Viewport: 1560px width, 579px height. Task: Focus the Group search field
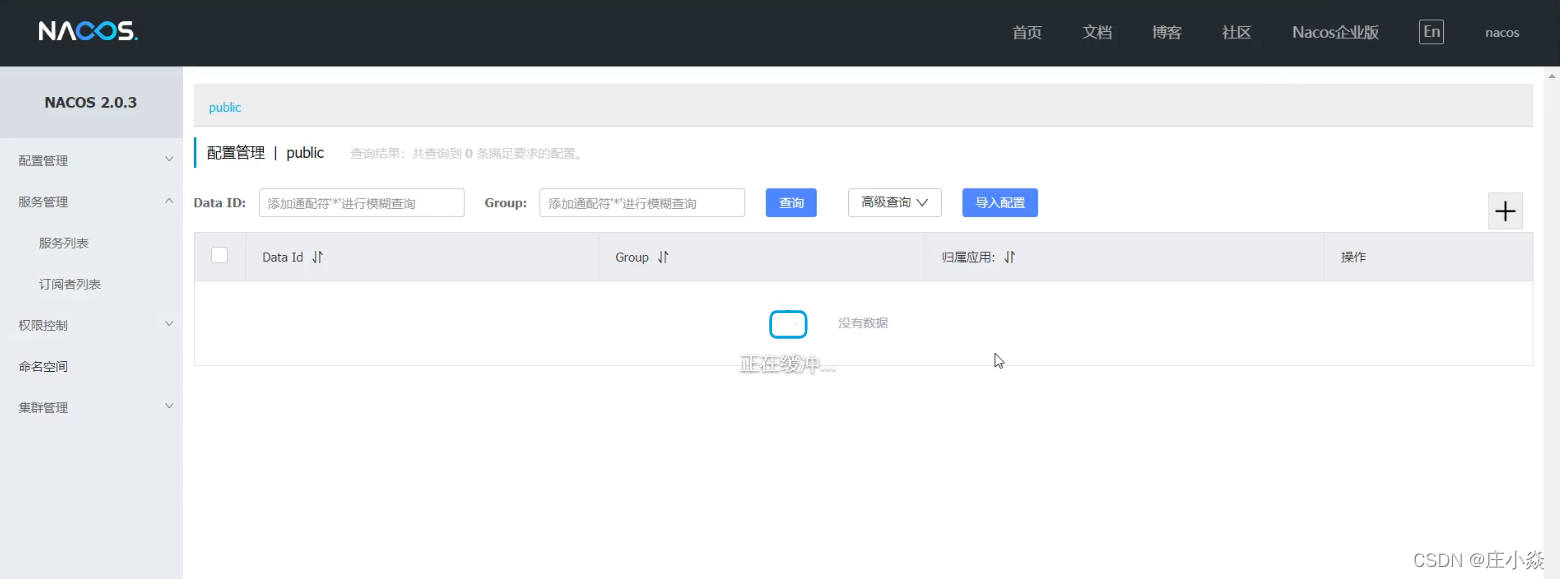[642, 203]
